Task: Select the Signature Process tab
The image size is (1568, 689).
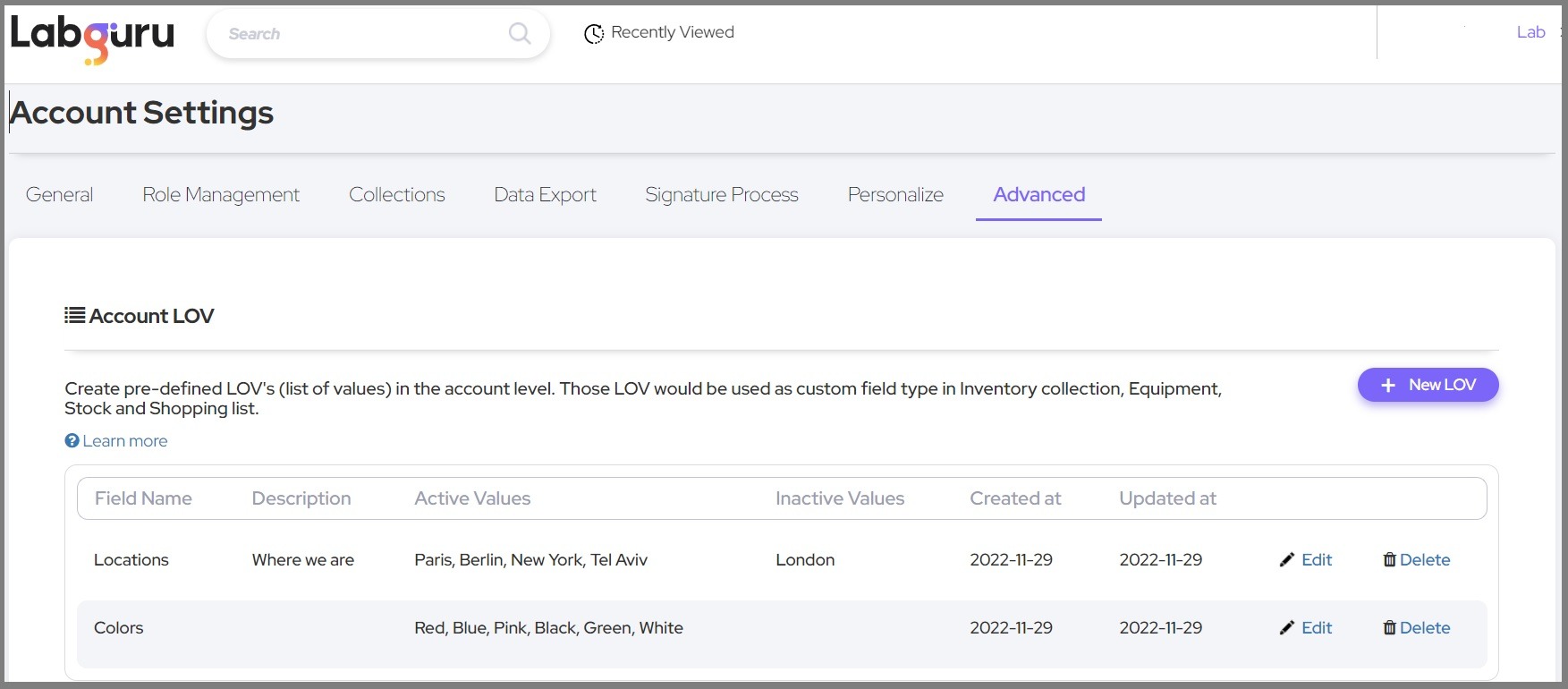Action: (x=721, y=195)
